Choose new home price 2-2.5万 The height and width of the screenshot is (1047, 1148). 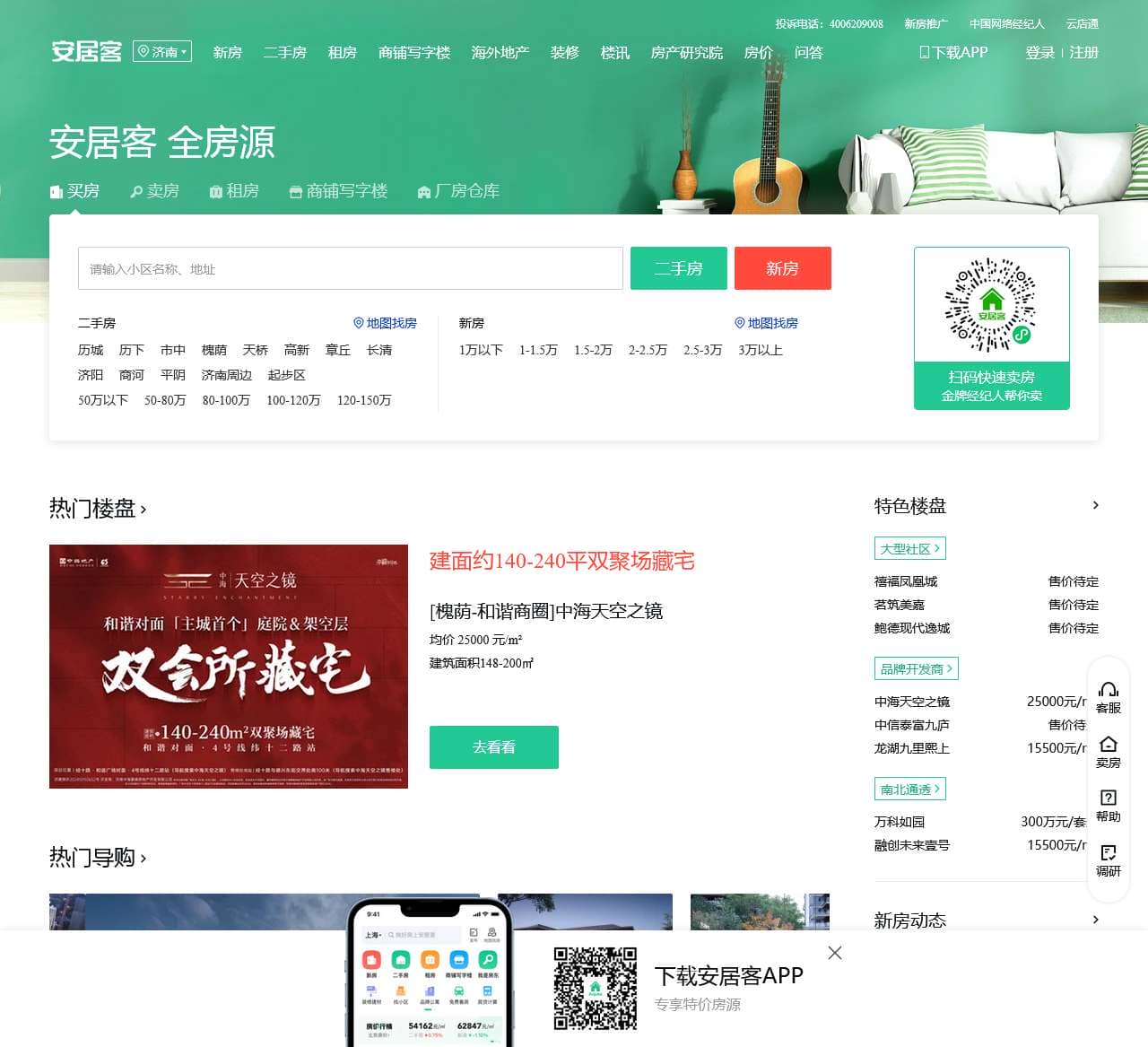point(648,350)
